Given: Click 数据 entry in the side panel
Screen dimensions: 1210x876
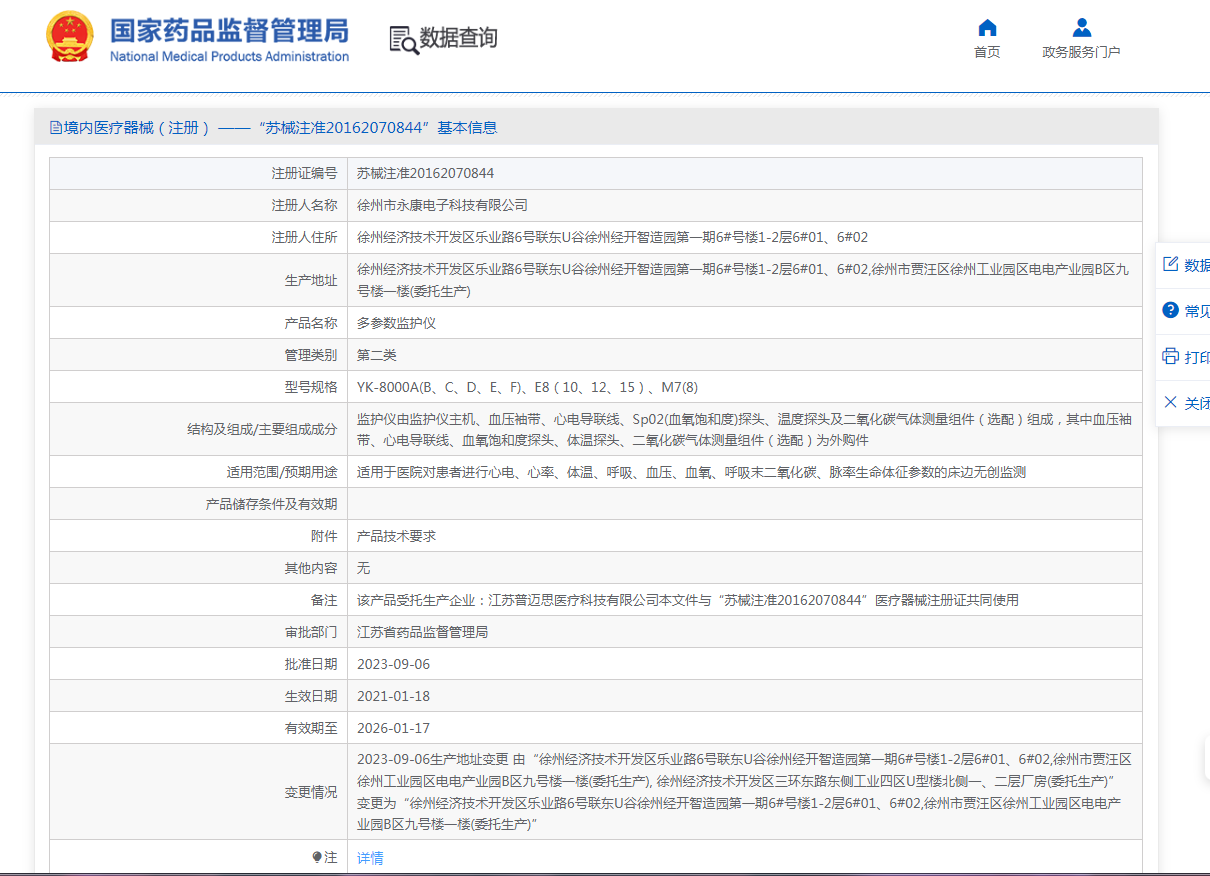Looking at the screenshot, I should point(1197,265).
